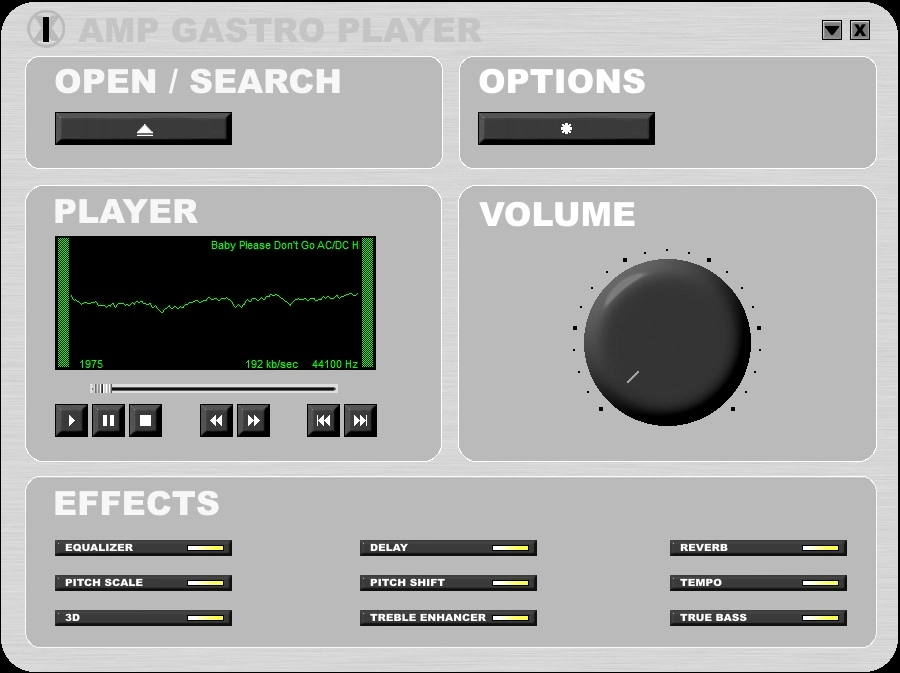Toggle the Pitch Shift effect
900x673 pixels.
pyautogui.click(x=448, y=583)
